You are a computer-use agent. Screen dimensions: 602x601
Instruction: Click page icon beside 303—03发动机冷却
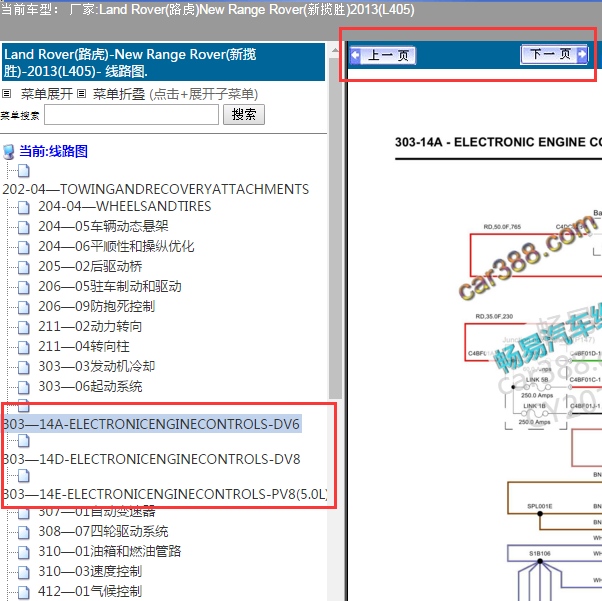23,367
